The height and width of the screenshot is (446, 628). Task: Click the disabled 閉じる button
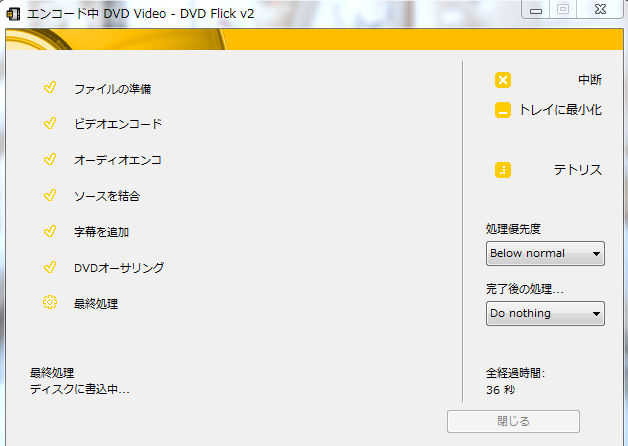(513, 421)
